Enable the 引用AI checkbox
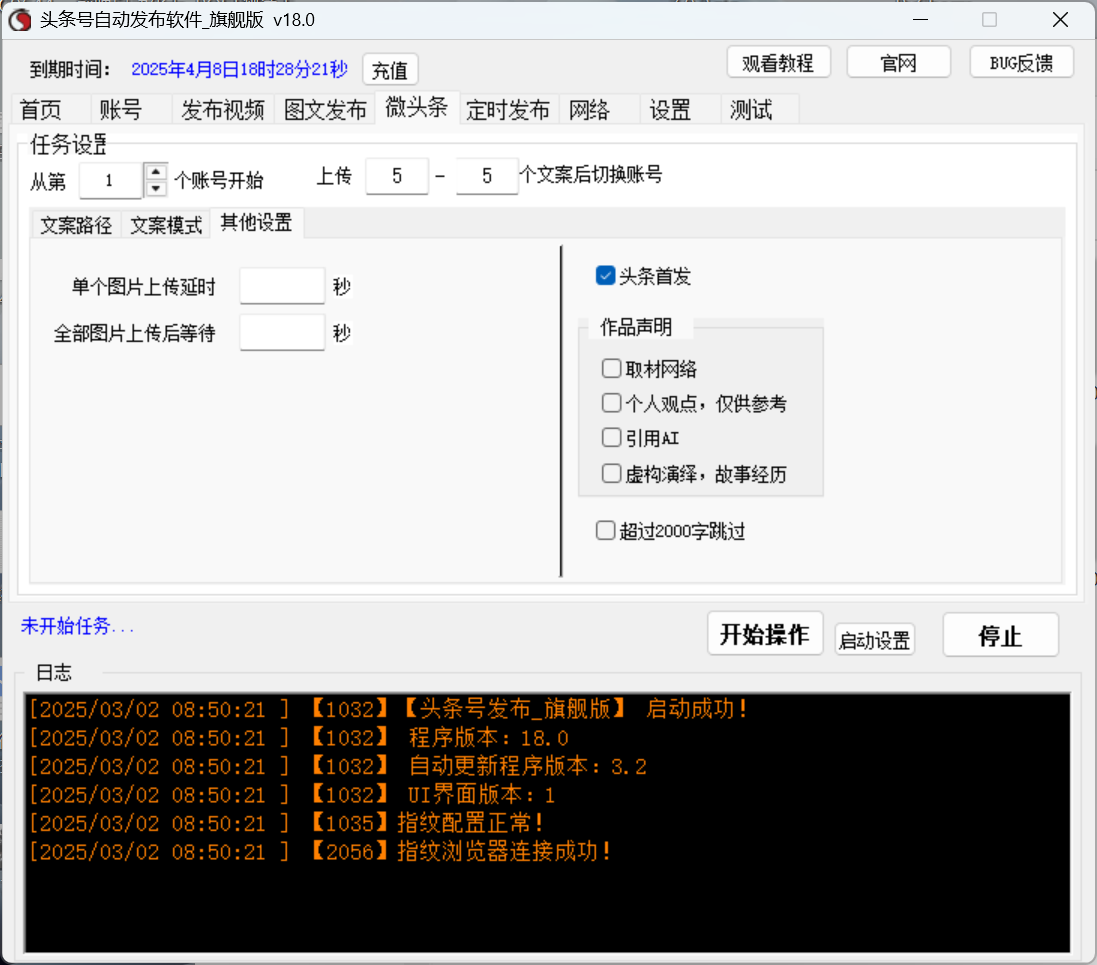The width and height of the screenshot is (1097, 965). tap(611, 437)
